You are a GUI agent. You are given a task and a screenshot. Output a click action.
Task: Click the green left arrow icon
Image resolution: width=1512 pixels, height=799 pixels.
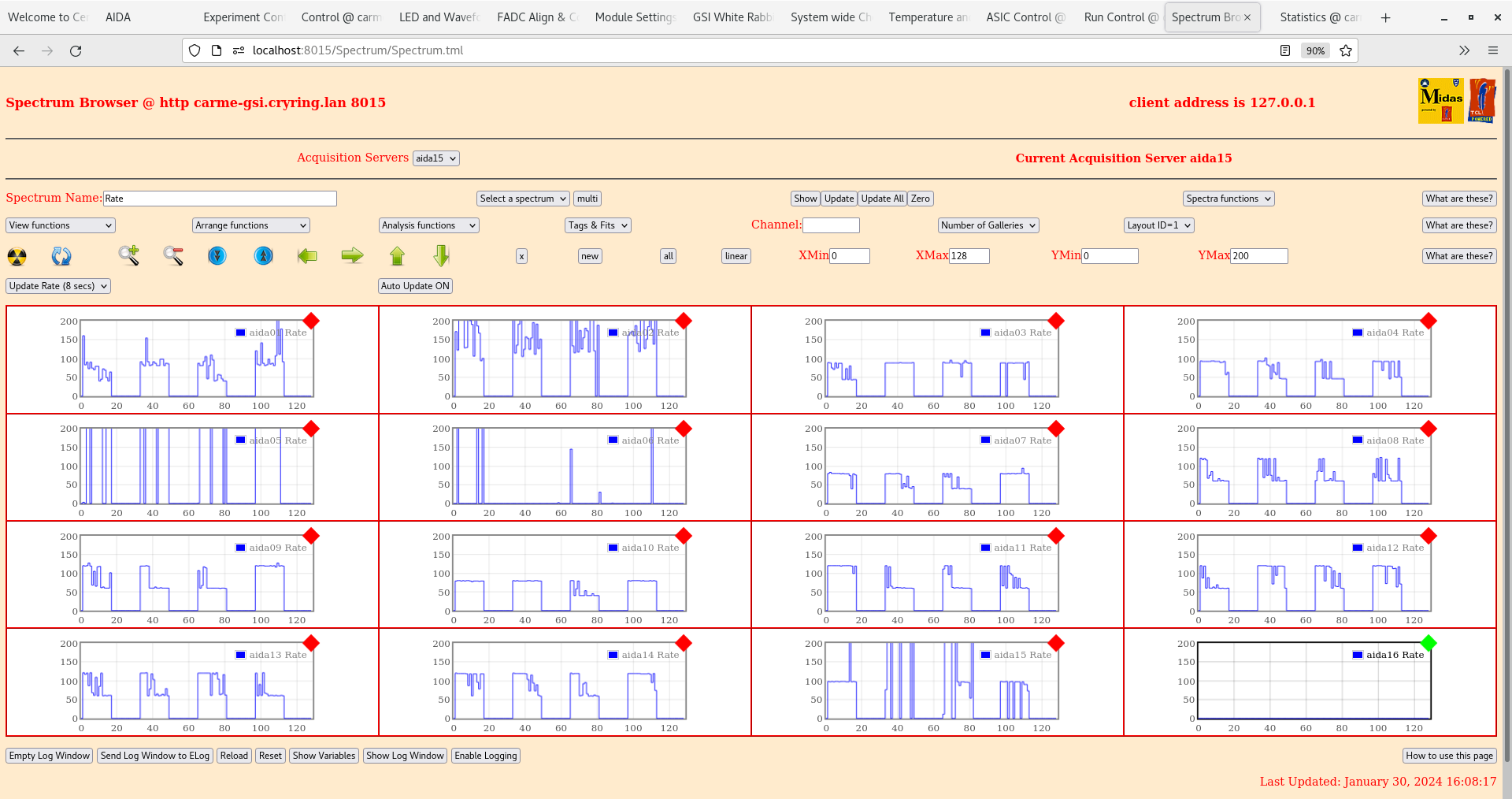[x=307, y=255]
